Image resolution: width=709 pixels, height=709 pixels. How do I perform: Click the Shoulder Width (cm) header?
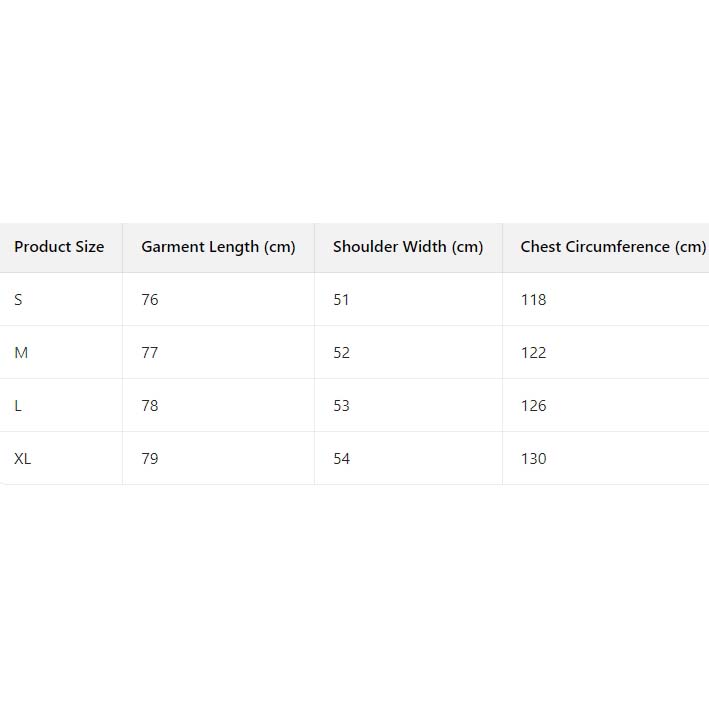pos(408,247)
